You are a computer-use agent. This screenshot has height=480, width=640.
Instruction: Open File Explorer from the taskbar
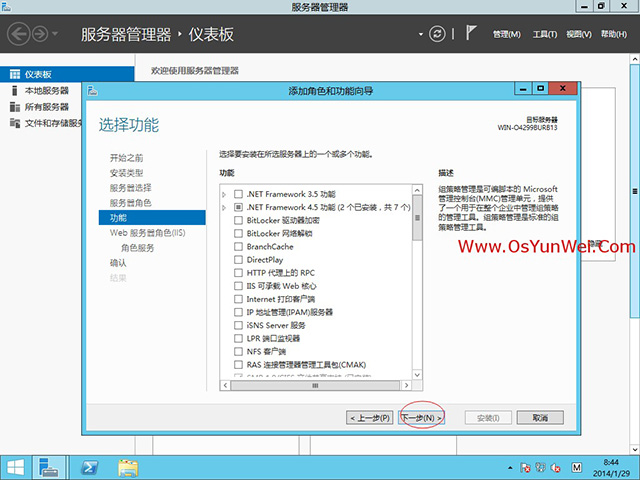point(128,466)
